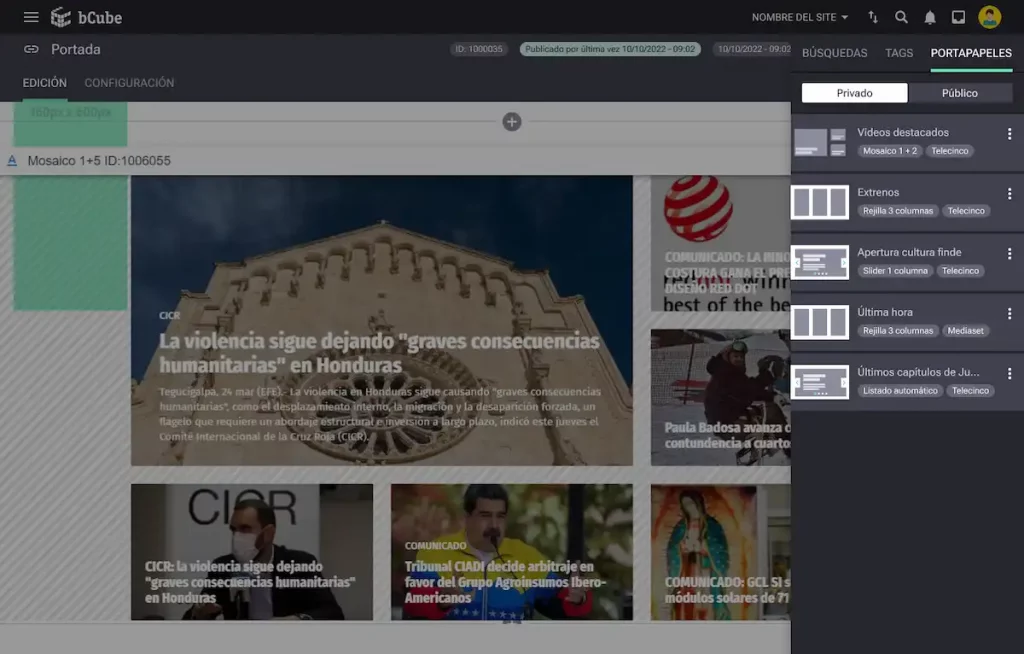Image resolution: width=1024 pixels, height=654 pixels.
Task: Open the user avatar profile menu
Action: [x=989, y=17]
